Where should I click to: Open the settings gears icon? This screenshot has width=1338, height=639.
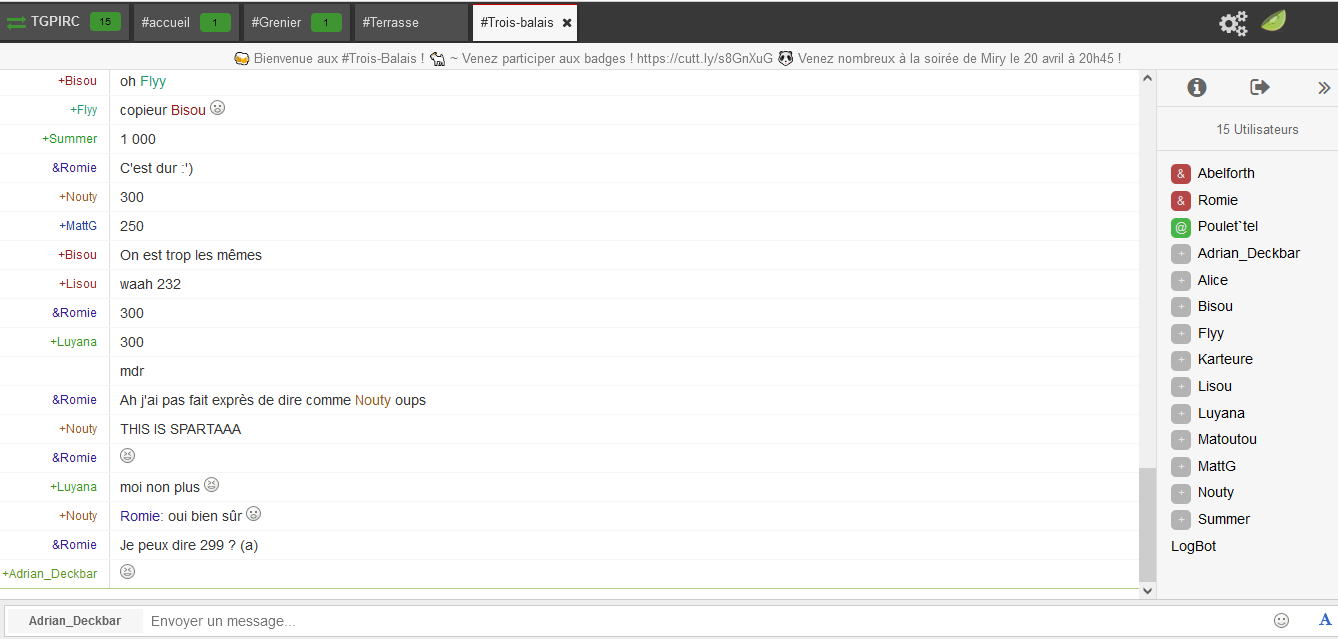1233,22
